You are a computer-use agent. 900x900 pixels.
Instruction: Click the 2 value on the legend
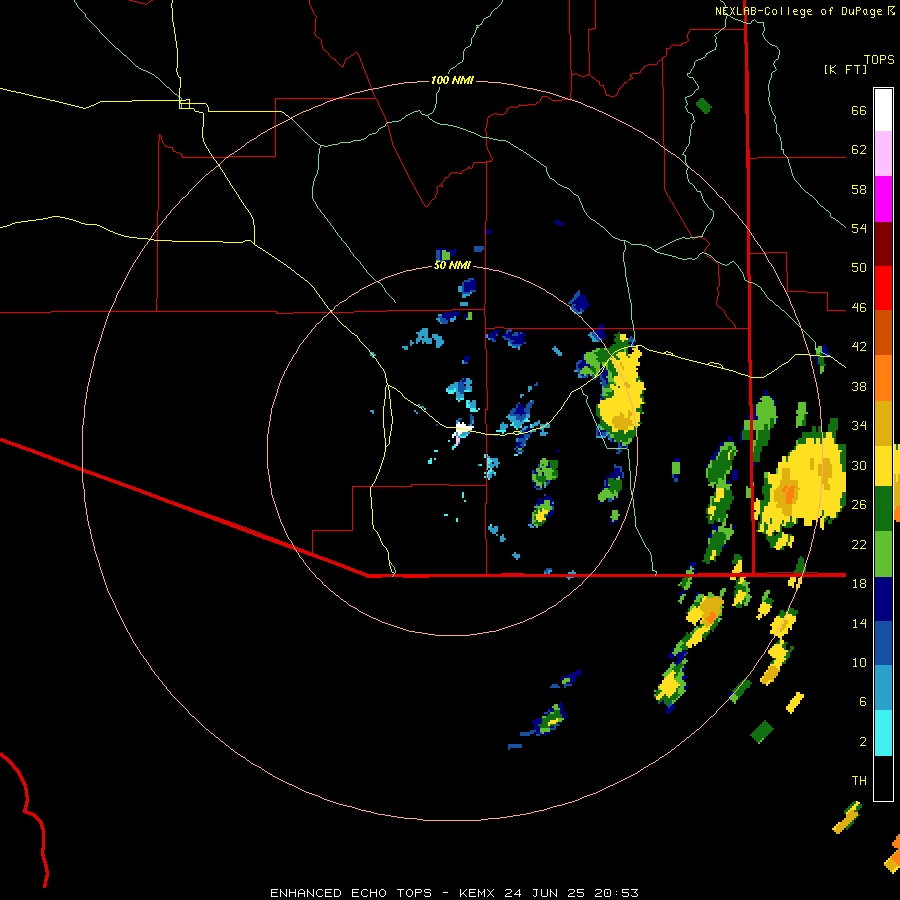862,742
